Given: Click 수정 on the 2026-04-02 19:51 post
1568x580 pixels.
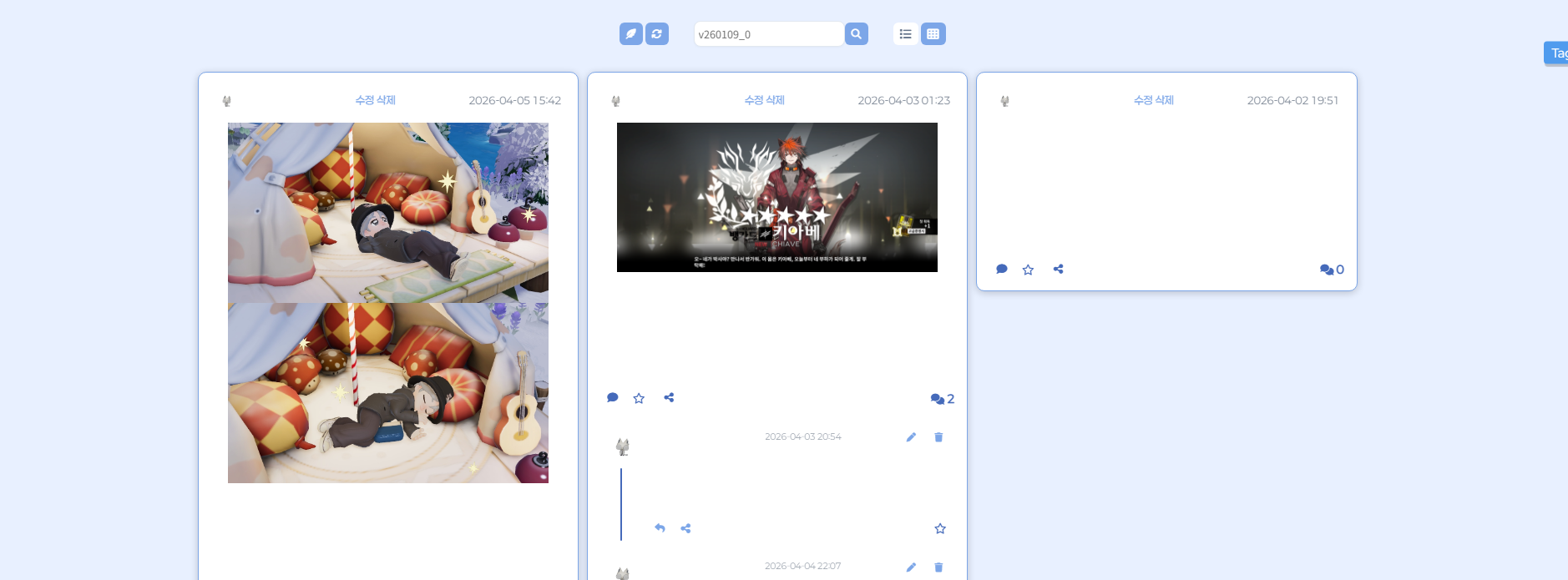Looking at the screenshot, I should pos(1143,100).
